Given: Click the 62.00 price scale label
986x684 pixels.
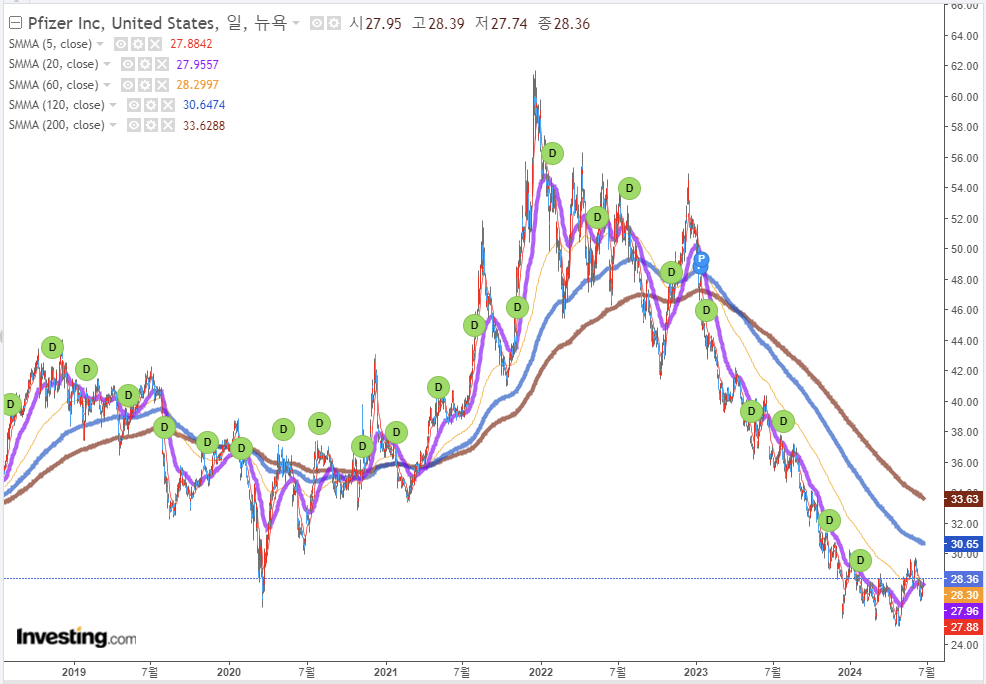Looking at the screenshot, I should click(965, 66).
